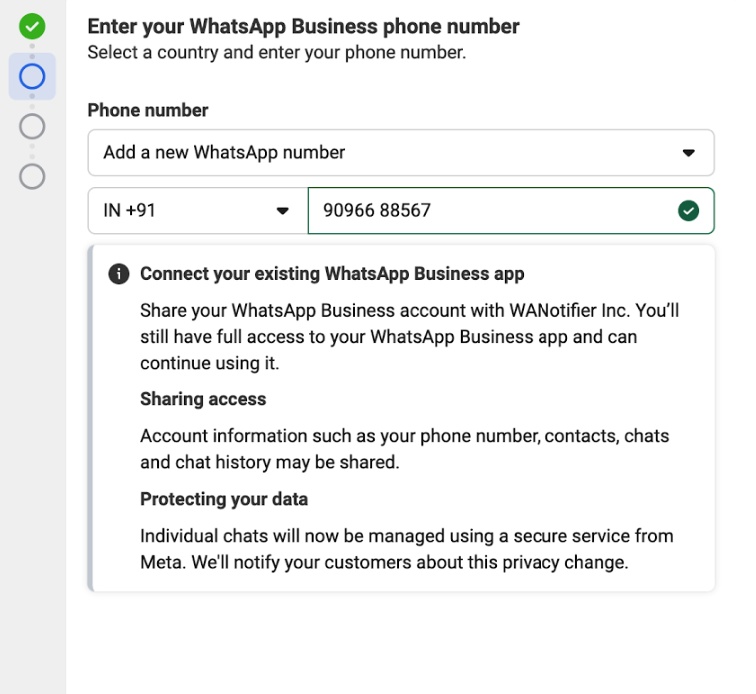This screenshot has height=694, width=756.
Task: Select the current blue-circled step indicator
Action: click(x=32, y=77)
